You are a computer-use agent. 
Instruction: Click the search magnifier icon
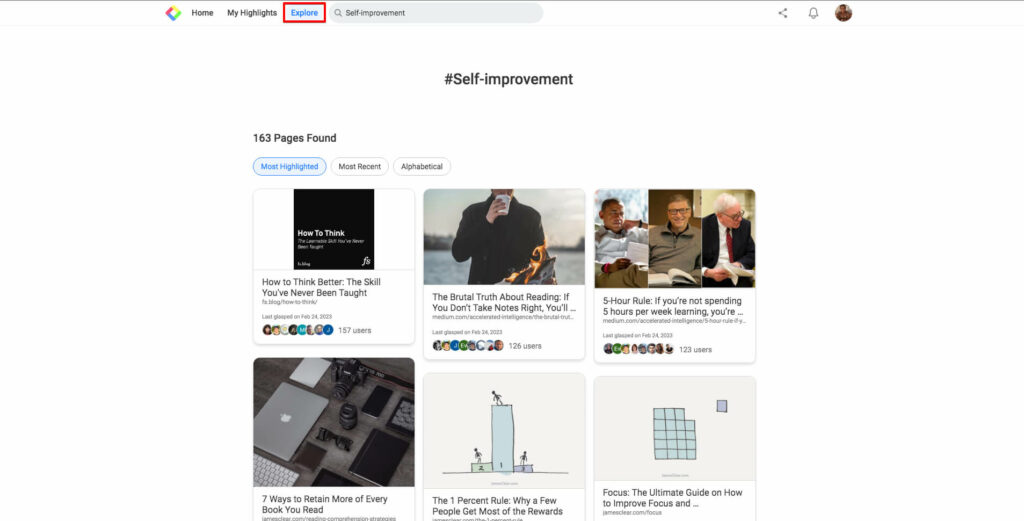coord(338,13)
